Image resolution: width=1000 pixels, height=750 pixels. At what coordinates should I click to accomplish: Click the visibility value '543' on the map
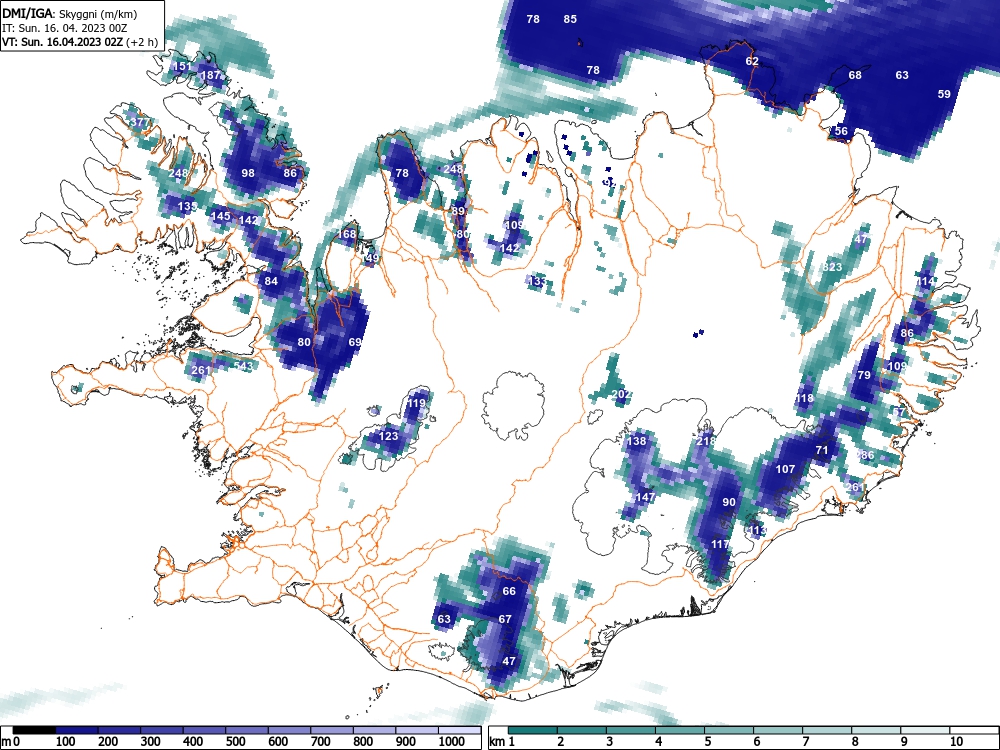click(x=243, y=365)
